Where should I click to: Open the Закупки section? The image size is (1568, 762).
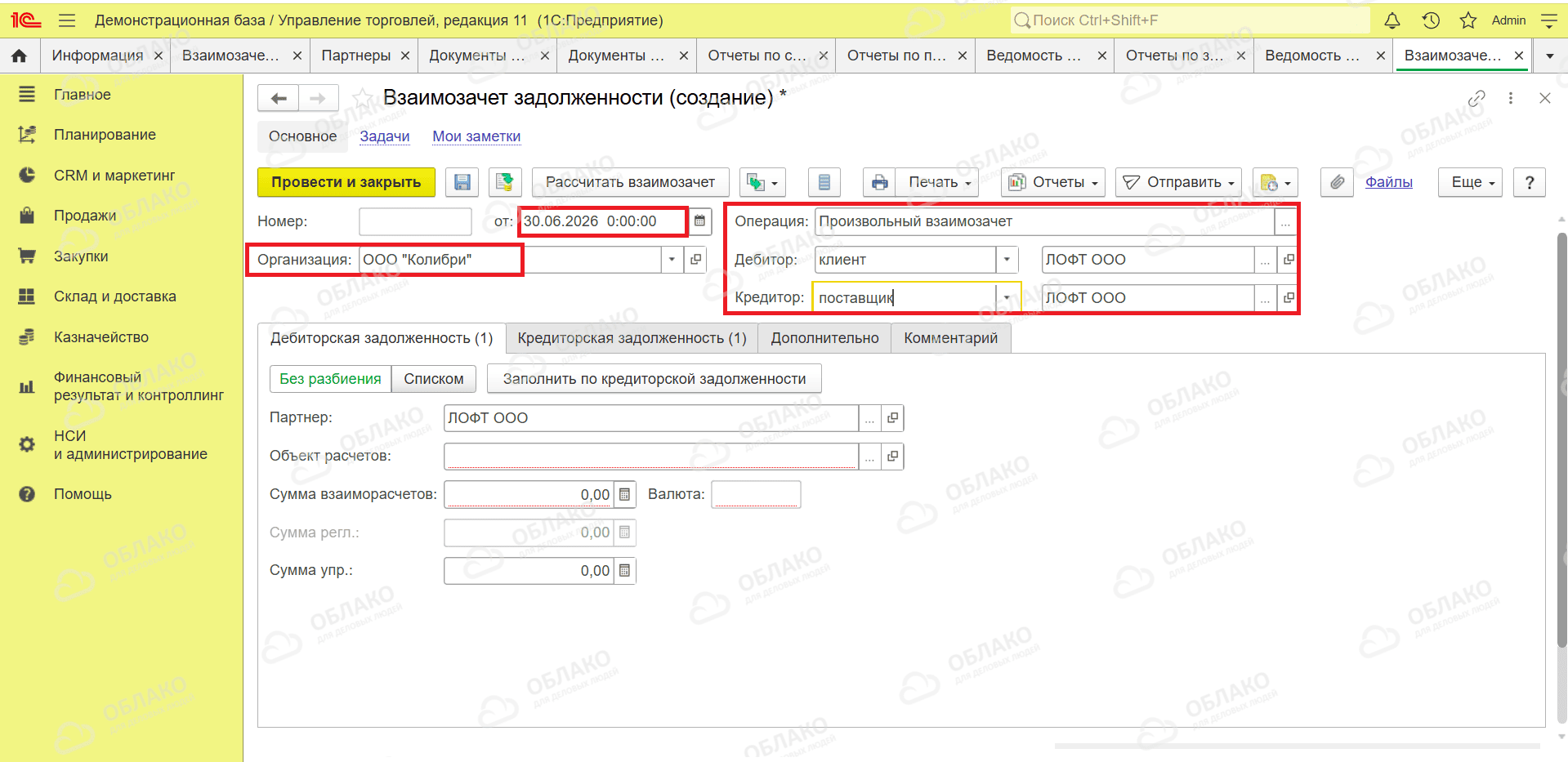tap(81, 256)
